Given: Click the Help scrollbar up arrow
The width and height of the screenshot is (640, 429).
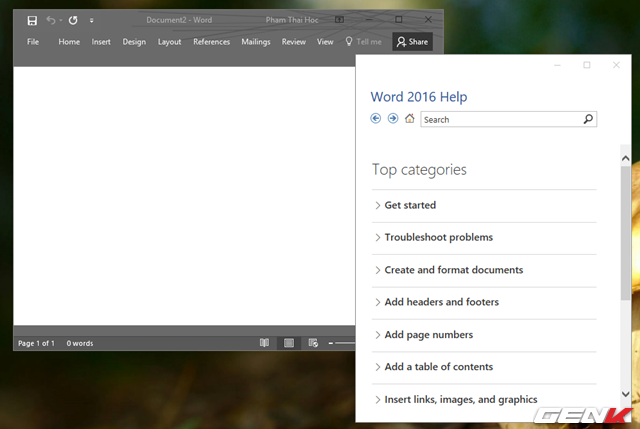Looking at the screenshot, I should (x=625, y=158).
